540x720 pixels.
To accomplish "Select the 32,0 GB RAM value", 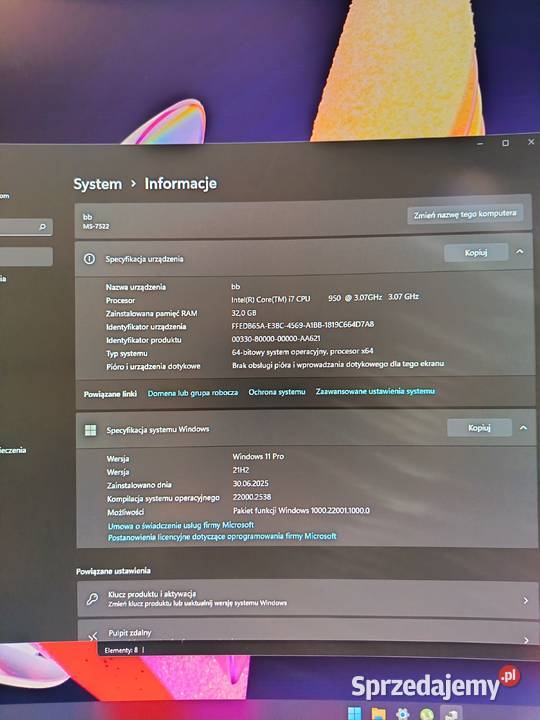I will tap(243, 313).
